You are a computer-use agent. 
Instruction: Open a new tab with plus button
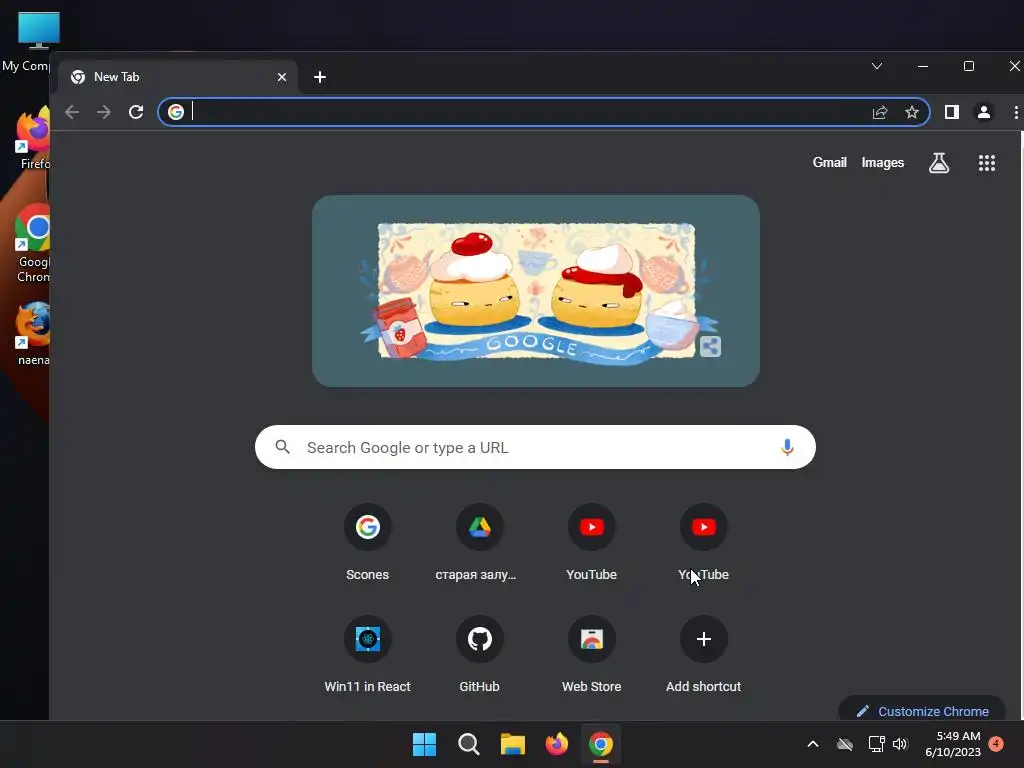pyautogui.click(x=320, y=77)
